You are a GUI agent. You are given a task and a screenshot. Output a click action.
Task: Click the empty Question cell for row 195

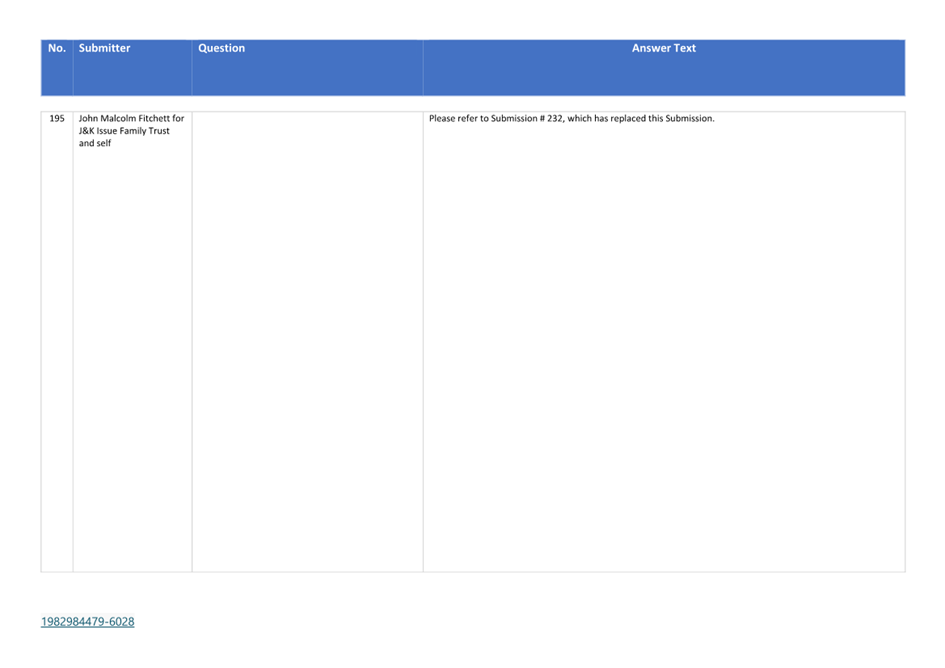pos(307,342)
